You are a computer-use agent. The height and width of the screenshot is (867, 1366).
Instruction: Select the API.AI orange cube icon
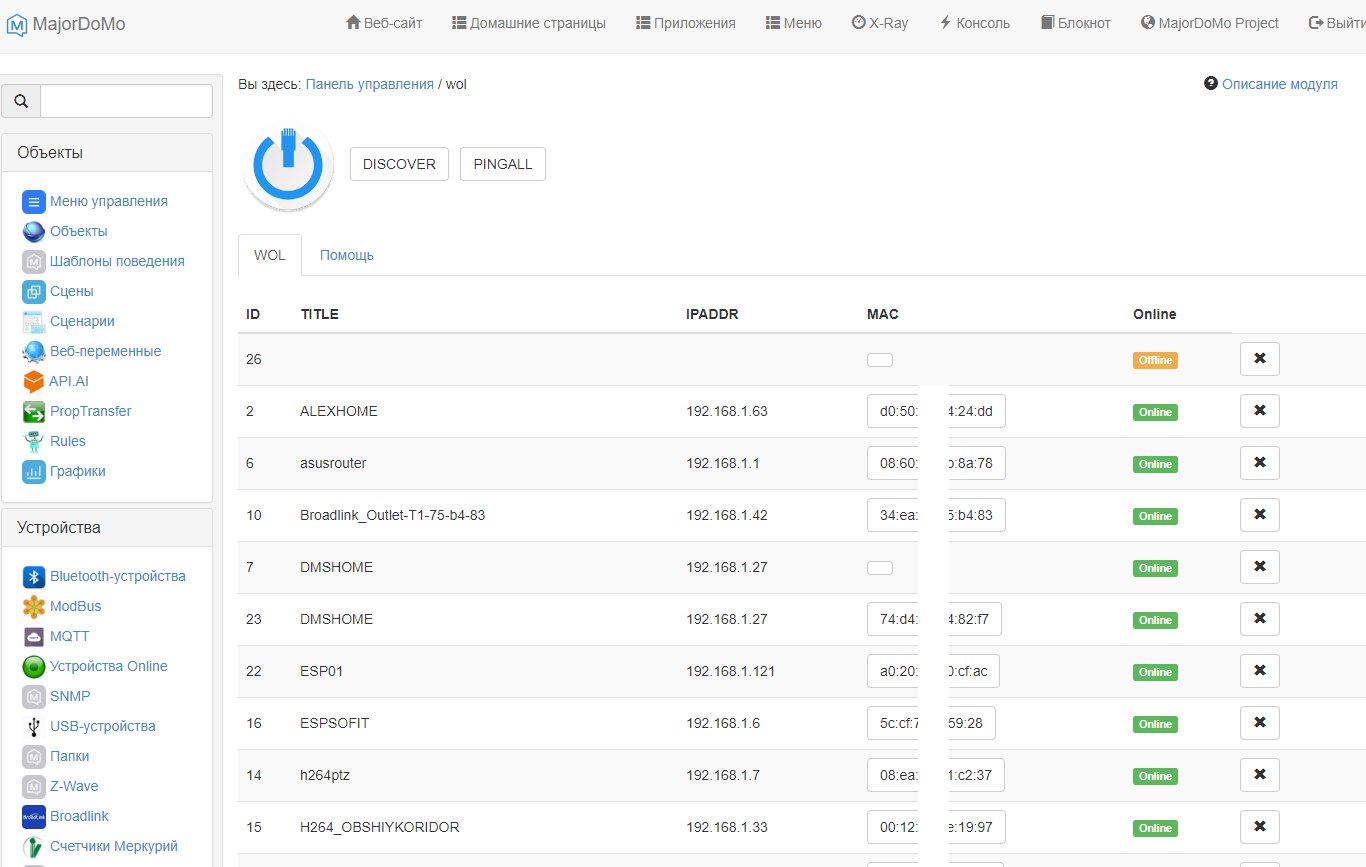click(x=33, y=381)
